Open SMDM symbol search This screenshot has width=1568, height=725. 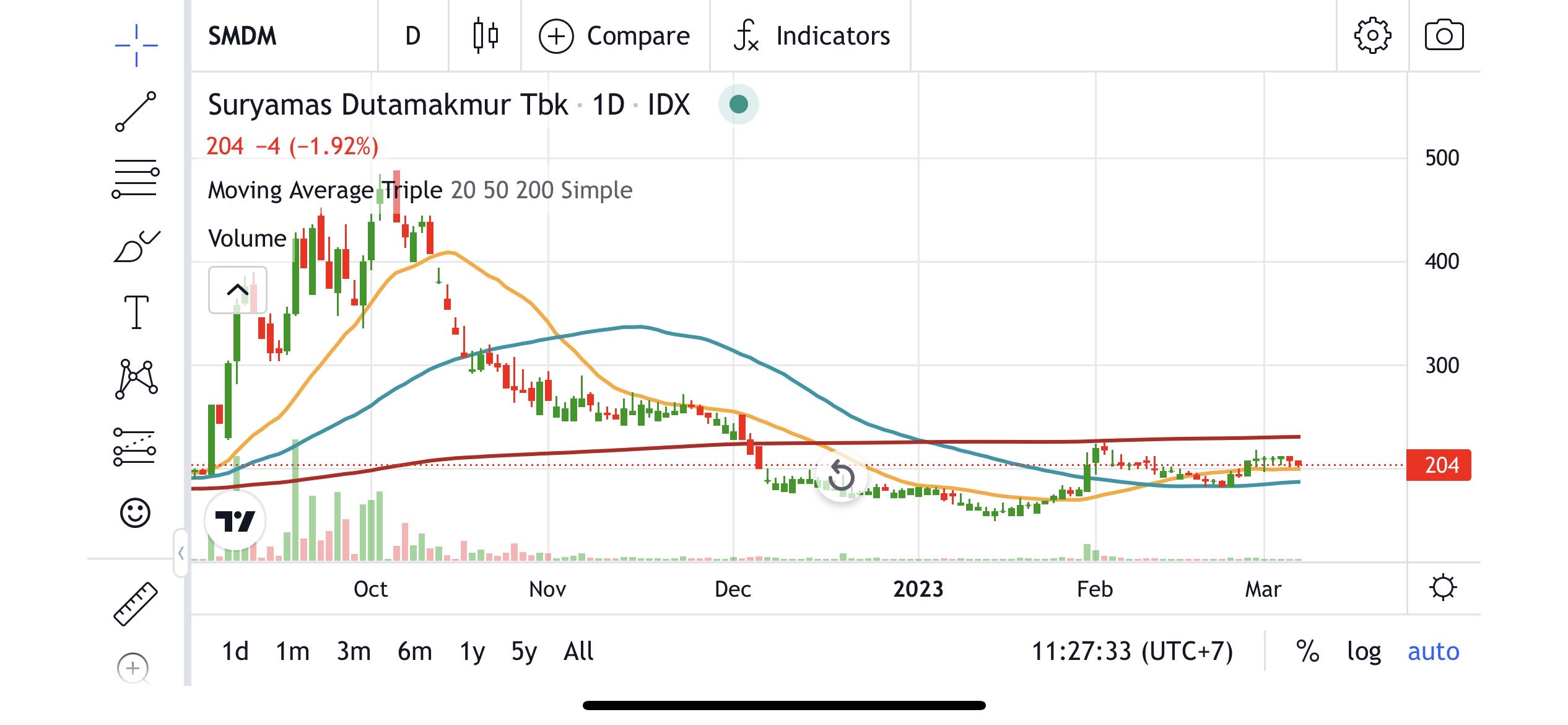tap(242, 36)
